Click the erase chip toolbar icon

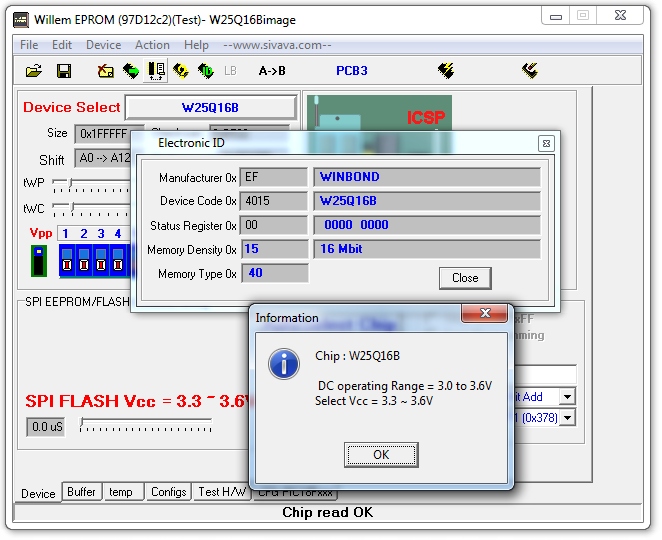[106, 71]
